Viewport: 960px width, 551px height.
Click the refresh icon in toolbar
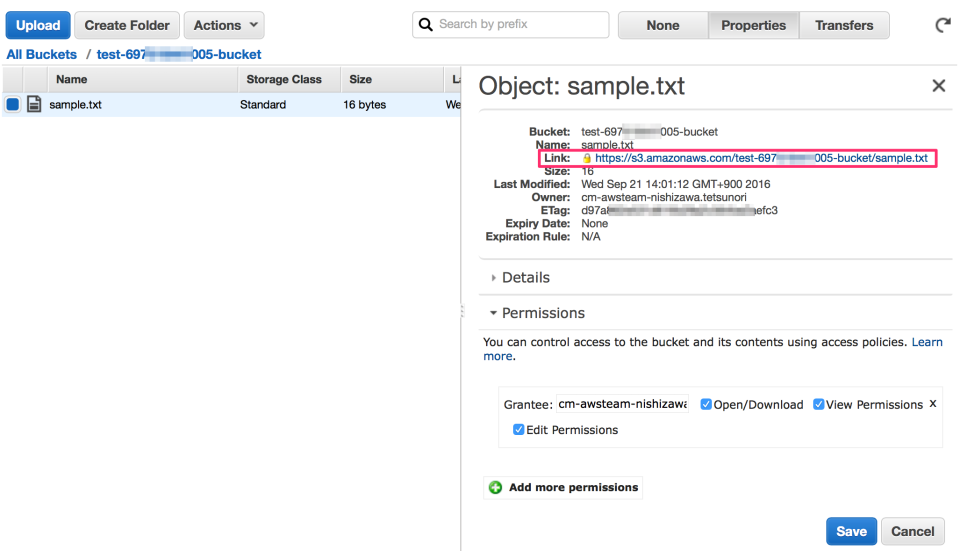point(943,25)
